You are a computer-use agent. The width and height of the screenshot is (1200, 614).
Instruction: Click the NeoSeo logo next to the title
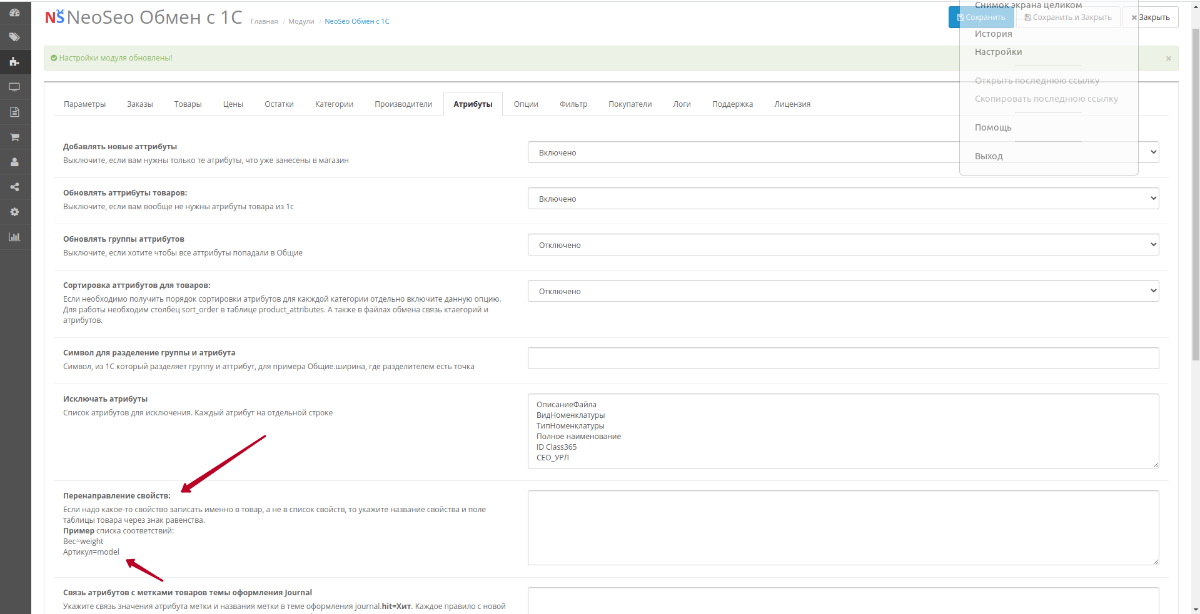pyautogui.click(x=54, y=17)
